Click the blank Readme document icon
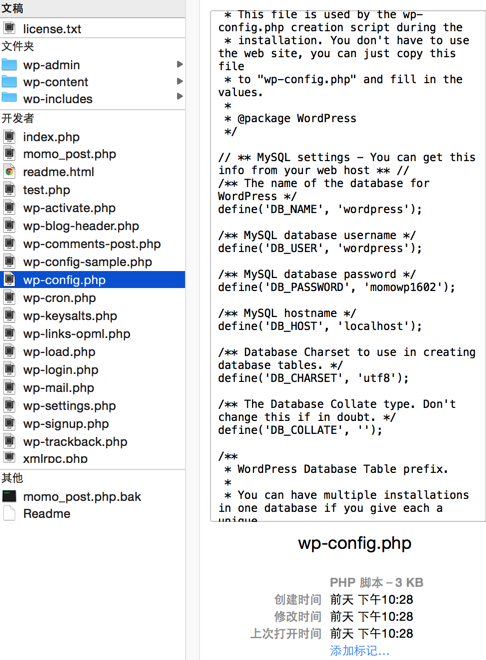Viewport: 486px width, 660px height. point(9,513)
